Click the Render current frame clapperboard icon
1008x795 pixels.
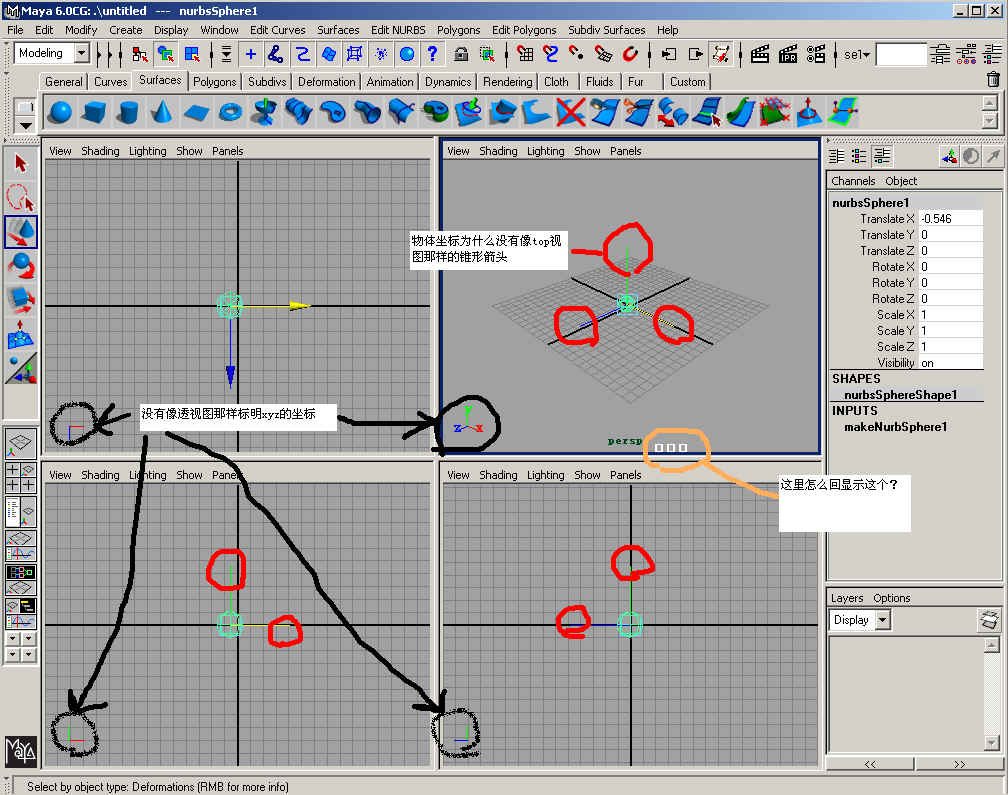[760, 55]
